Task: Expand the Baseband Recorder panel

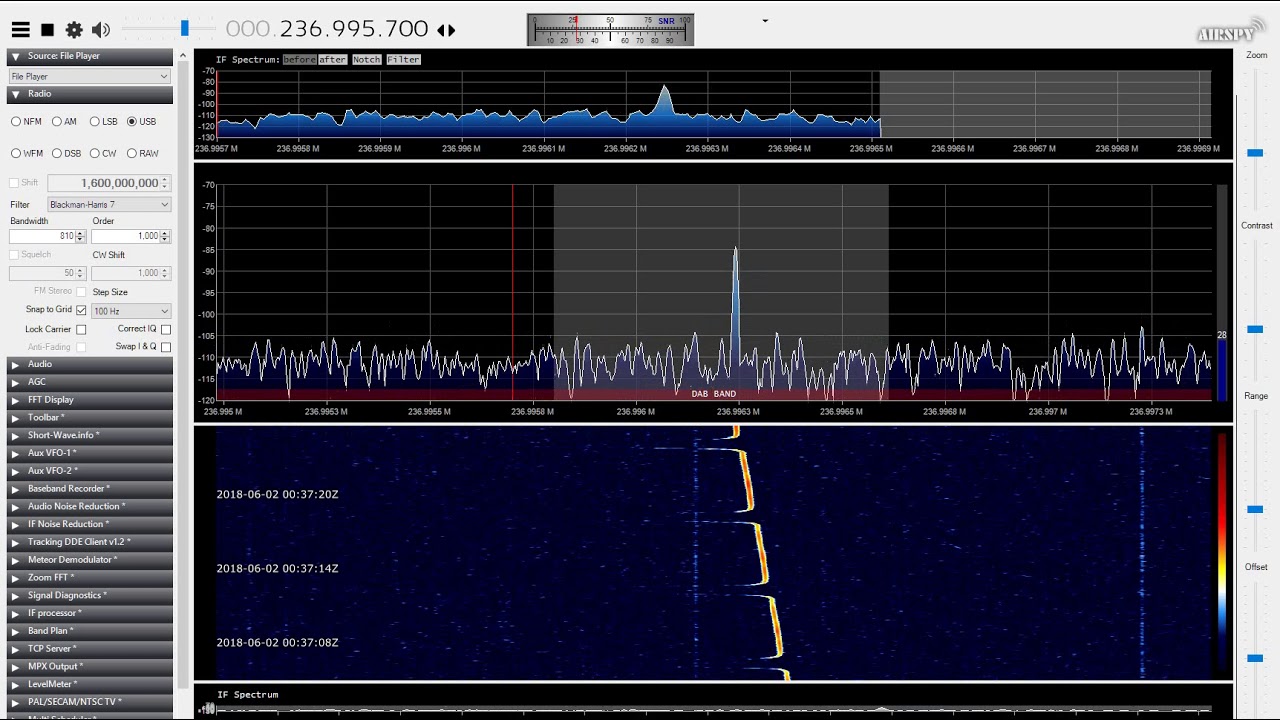Action: (x=90, y=489)
